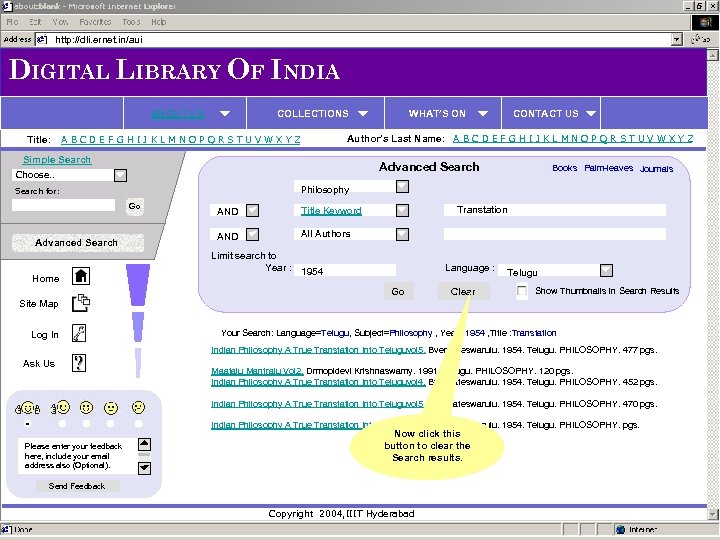Expand the Simple Search Choose dropdown
Viewport: 720px width, 540px height.
[x=120, y=175]
